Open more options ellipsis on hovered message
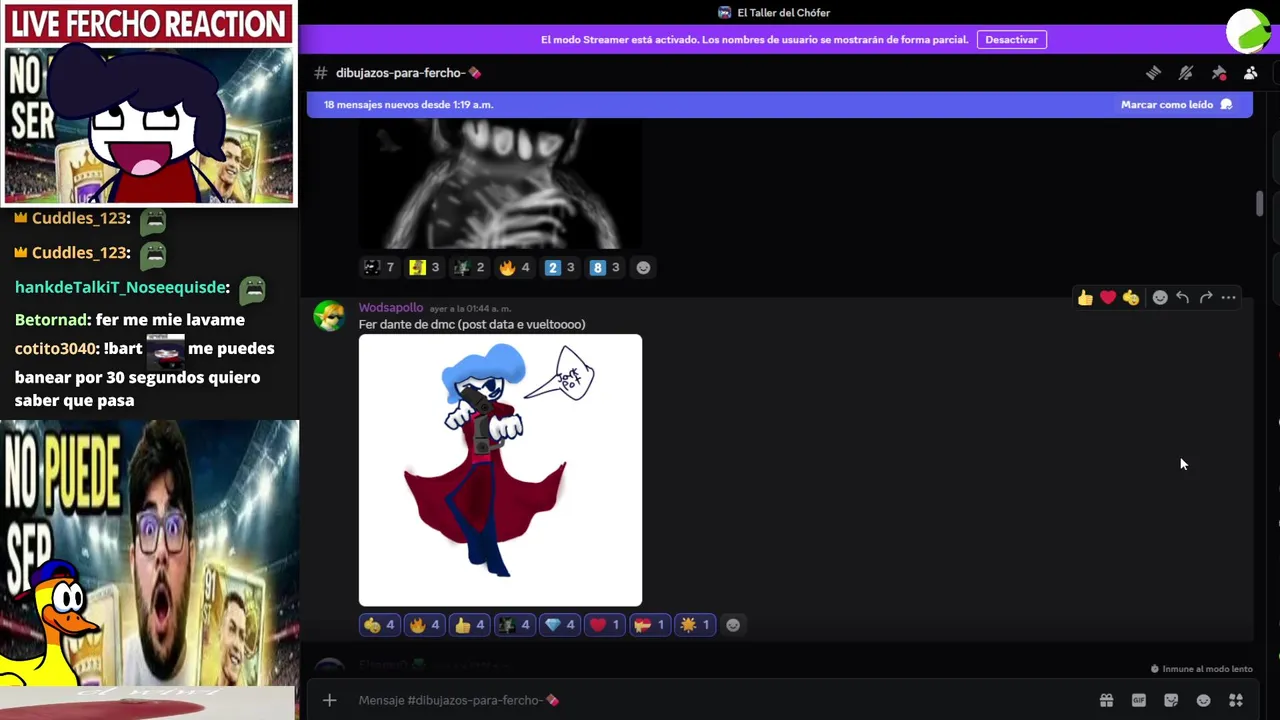1280x720 pixels. (x=1229, y=297)
